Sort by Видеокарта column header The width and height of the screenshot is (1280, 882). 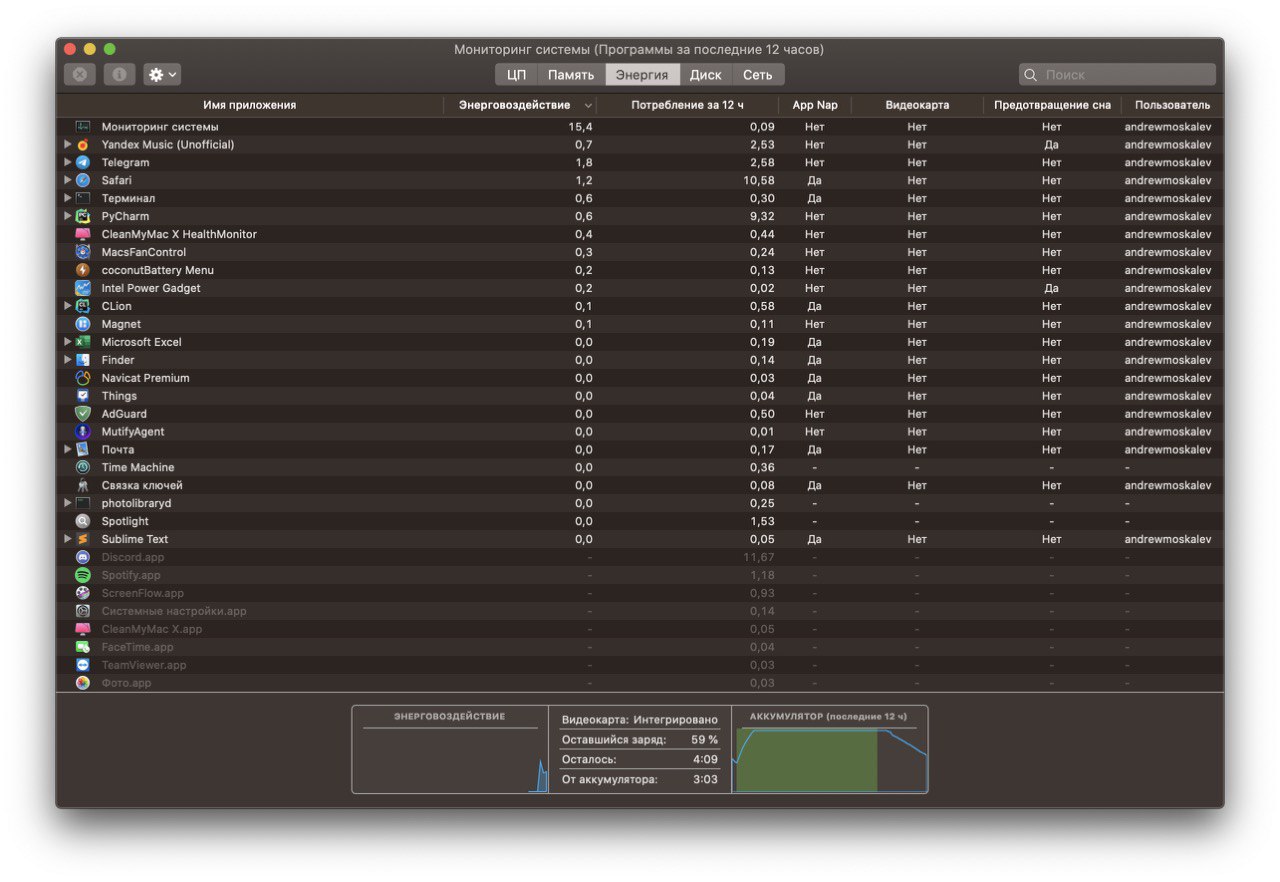917,105
